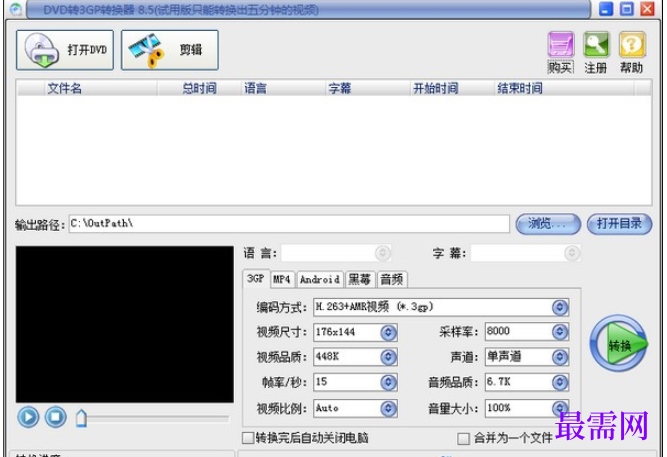Viewport: 667px width, 457px height.
Task: Click the 文件名 column header
Action: coord(101,89)
